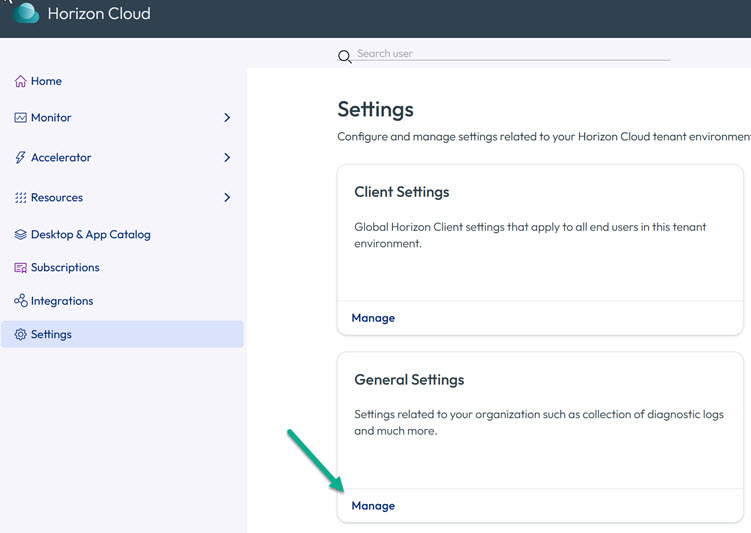Expand the Accelerator menu chevron

227,158
